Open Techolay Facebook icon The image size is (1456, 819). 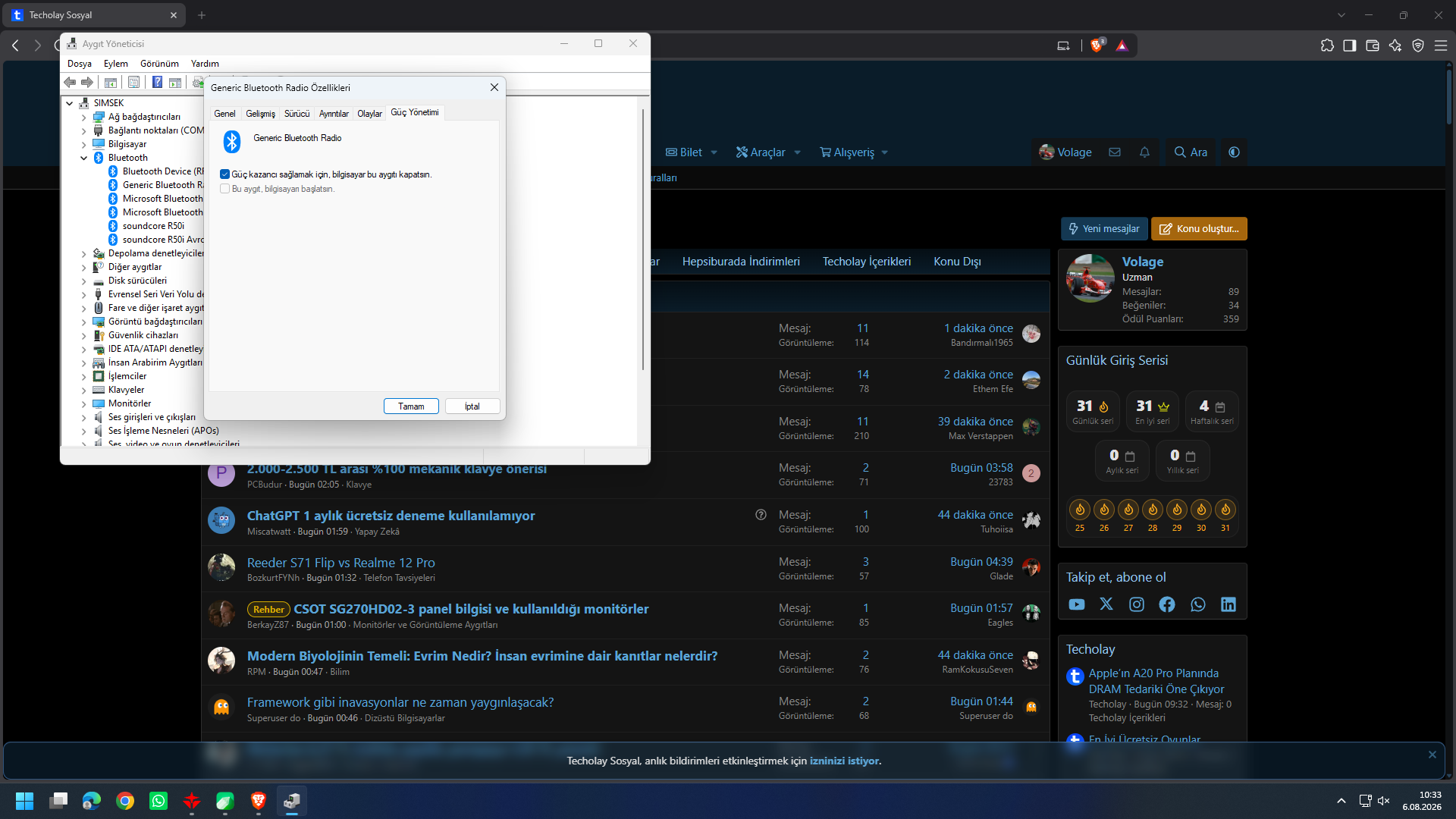(x=1167, y=604)
